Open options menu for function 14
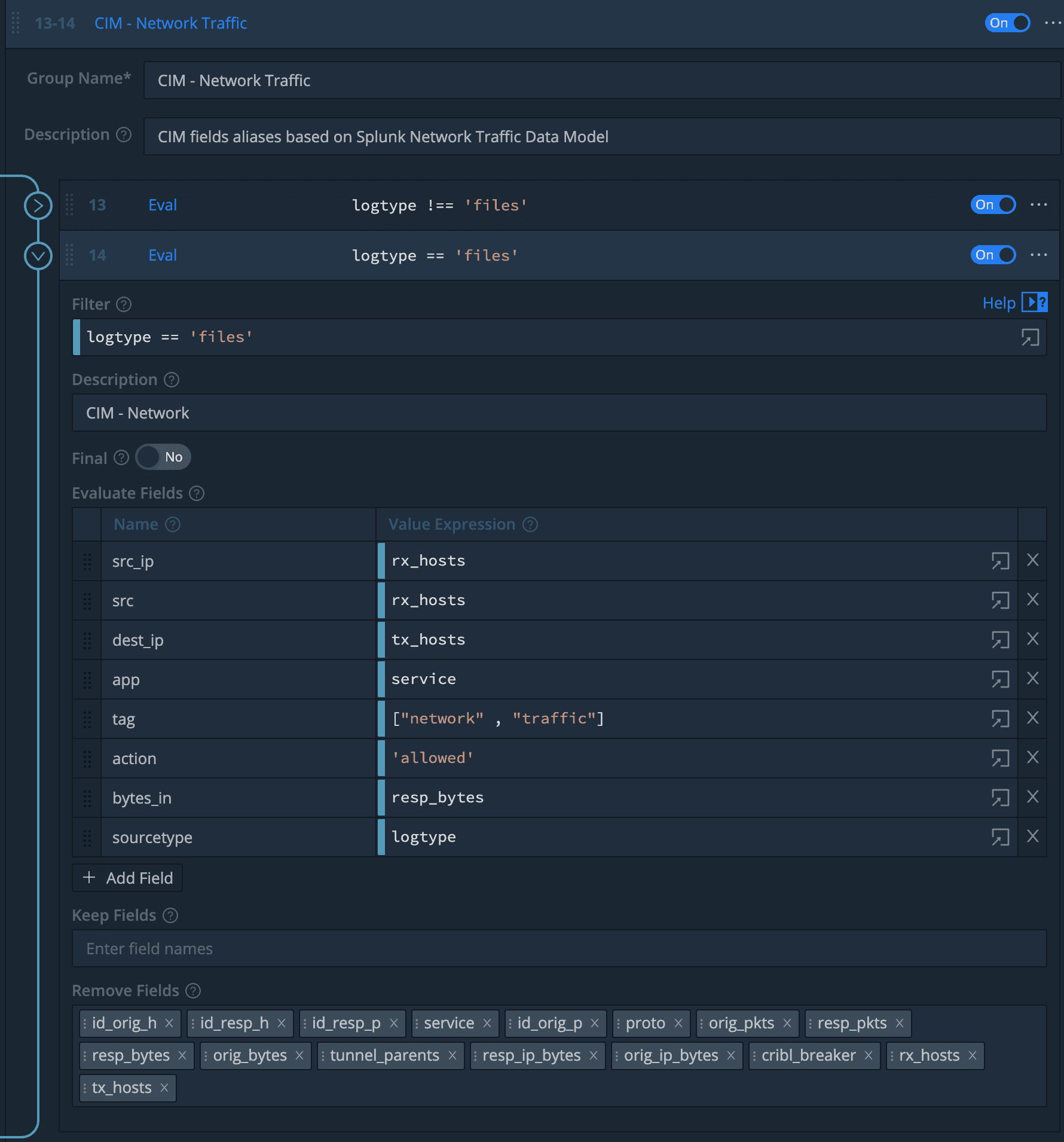This screenshot has width=1064, height=1142. pos(1039,255)
